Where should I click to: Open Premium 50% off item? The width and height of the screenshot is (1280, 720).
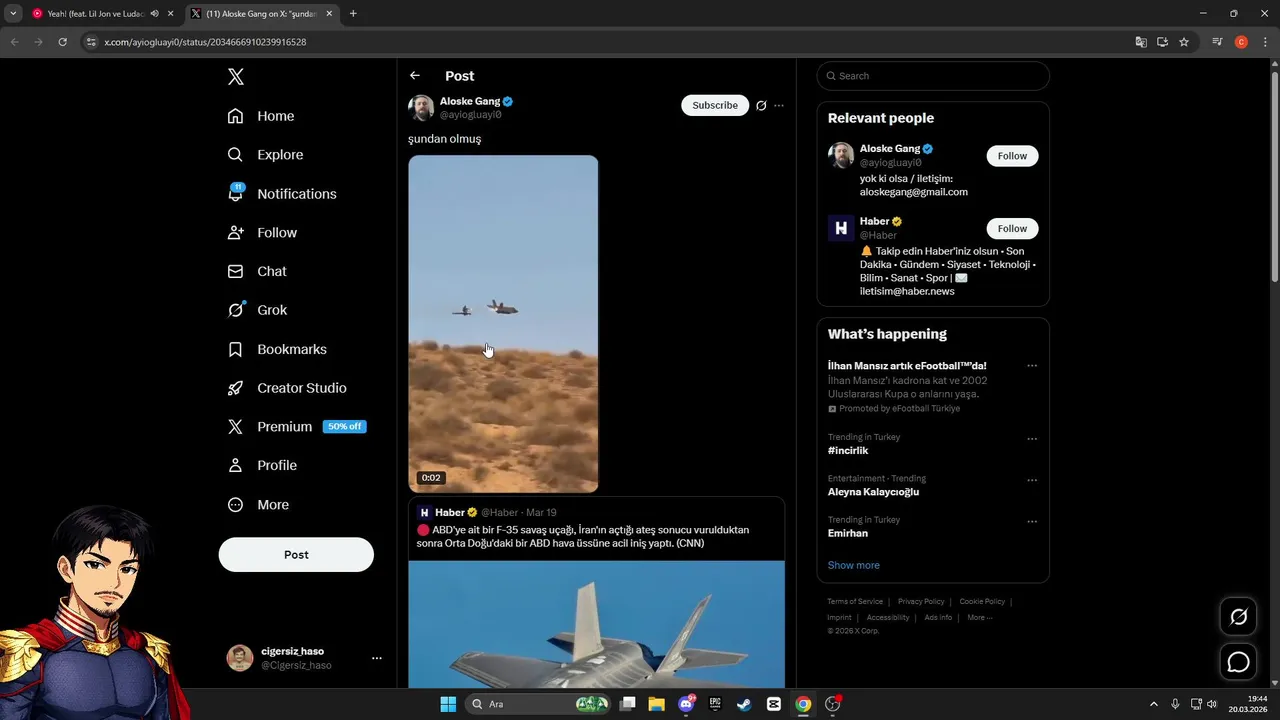click(x=296, y=427)
